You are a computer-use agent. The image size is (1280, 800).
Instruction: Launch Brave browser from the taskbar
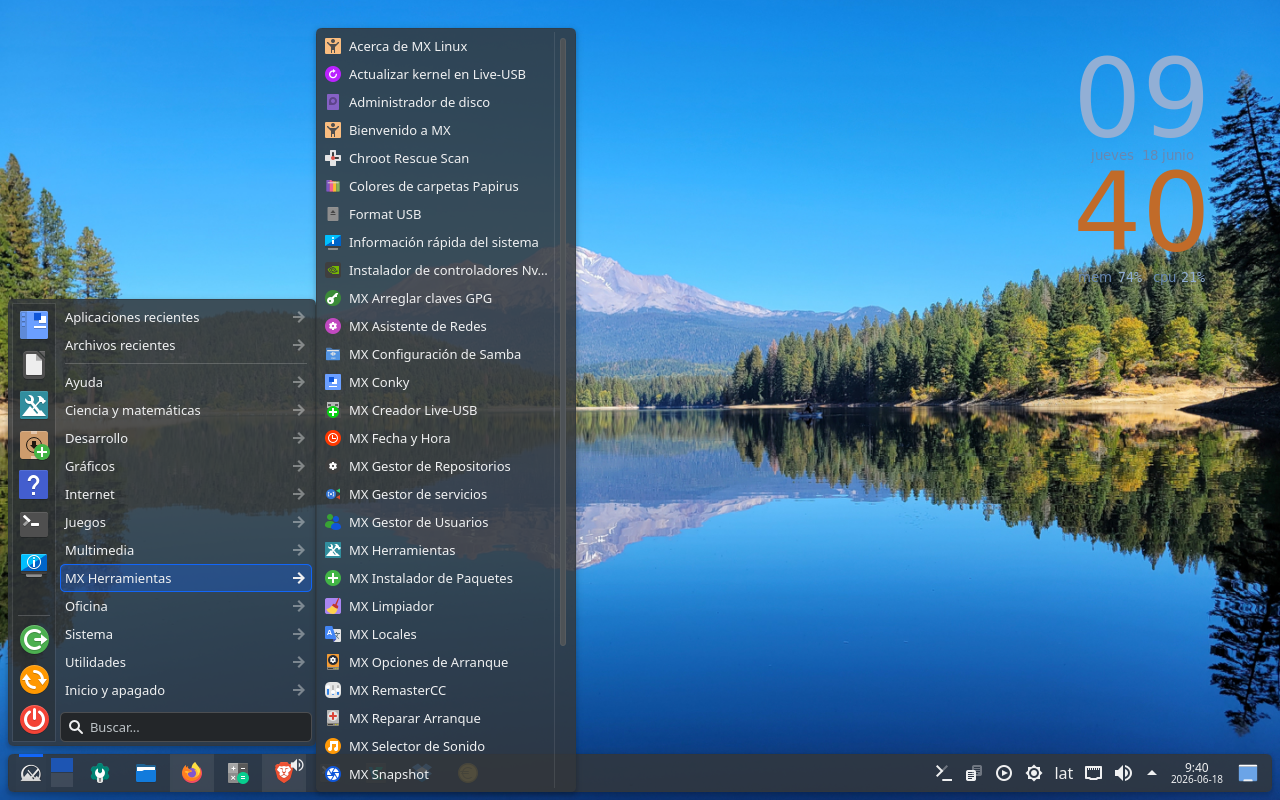coord(284,773)
